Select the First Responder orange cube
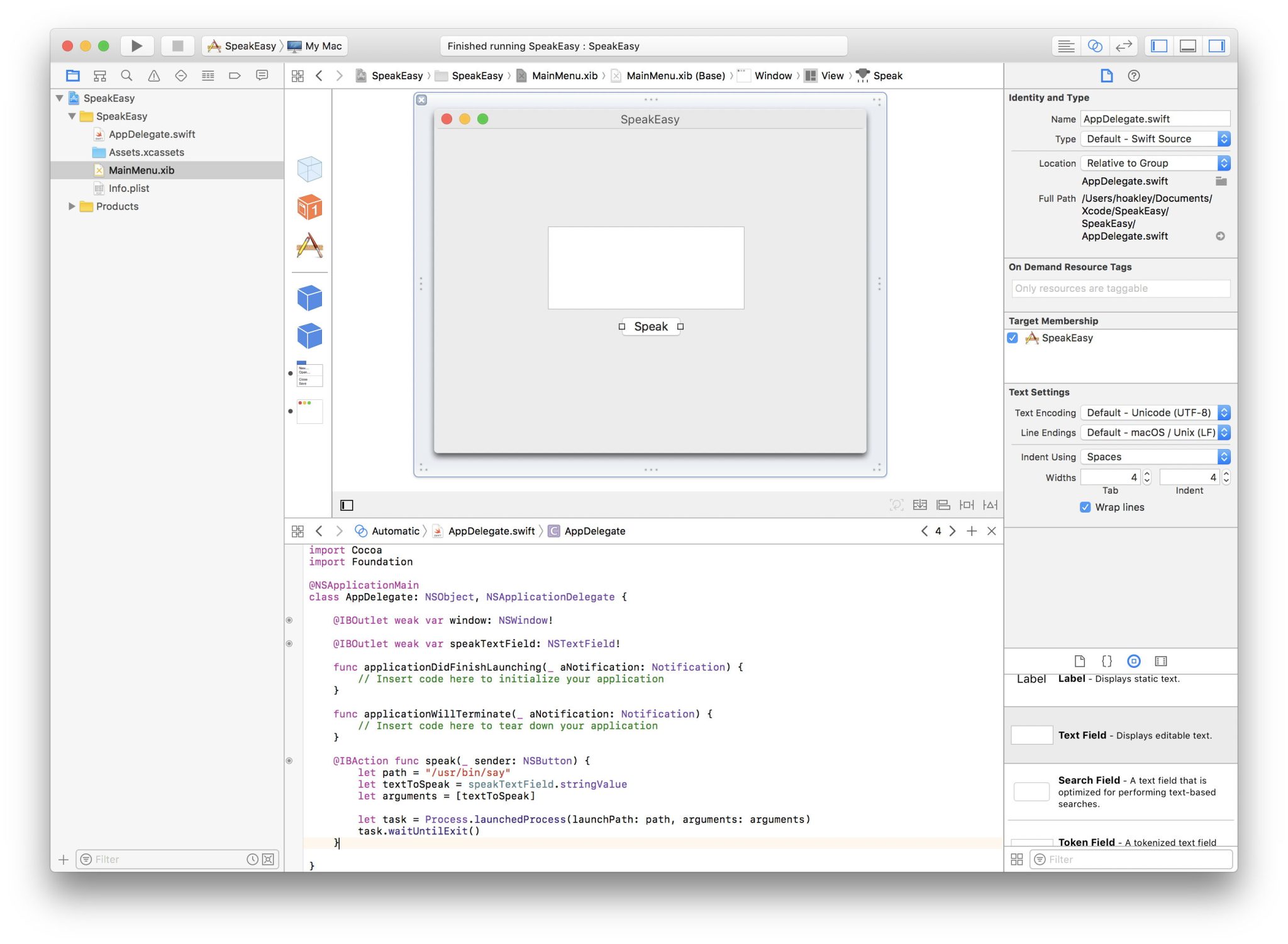The width and height of the screenshot is (1288, 944). click(x=309, y=207)
